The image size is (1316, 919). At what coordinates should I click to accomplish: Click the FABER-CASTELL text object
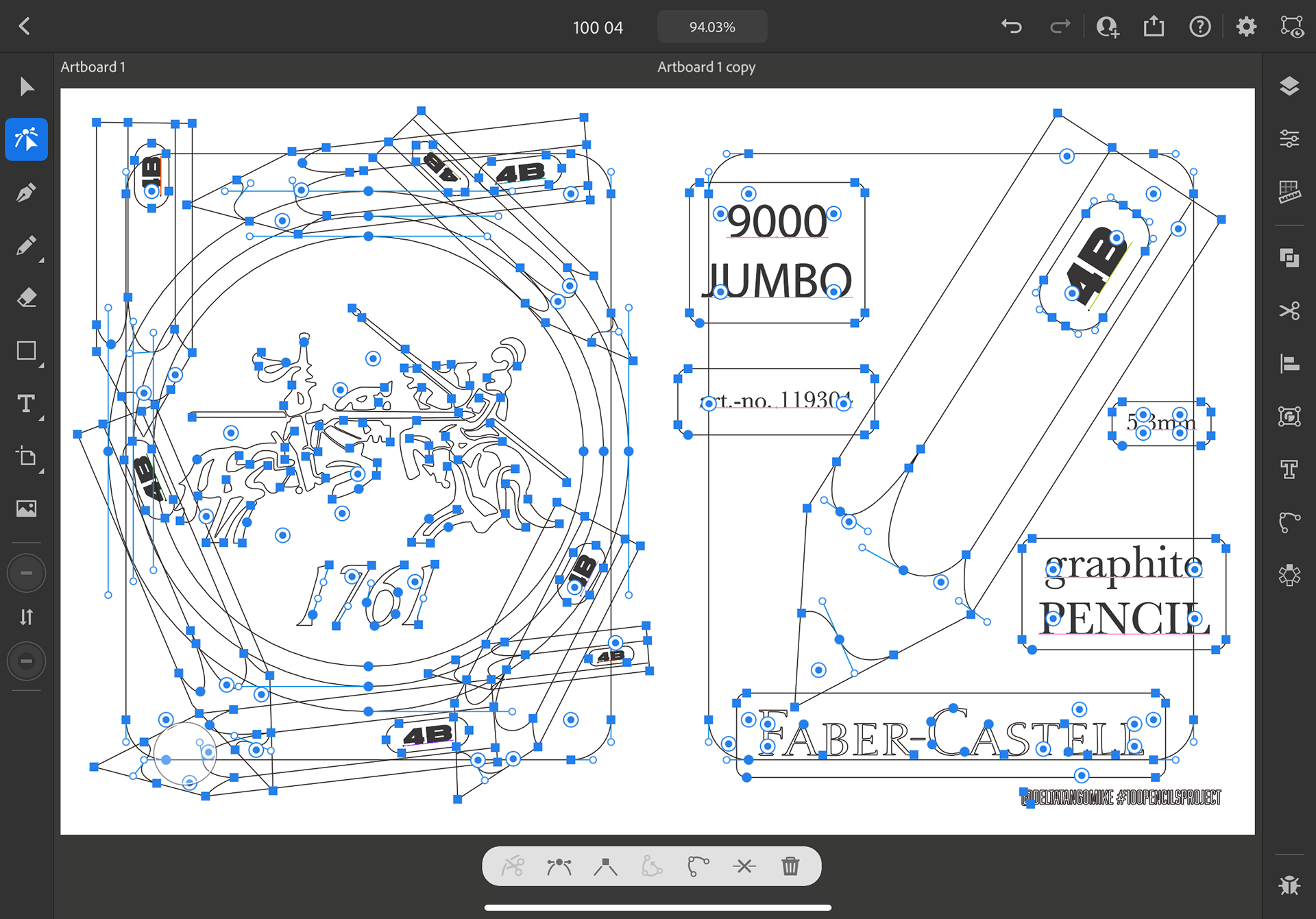(x=951, y=735)
